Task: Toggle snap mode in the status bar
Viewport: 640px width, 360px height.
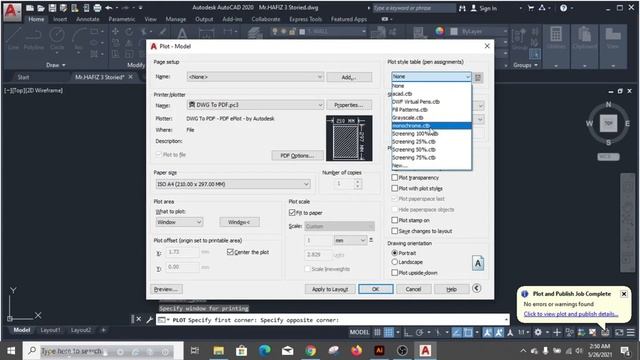Action: click(x=389, y=332)
